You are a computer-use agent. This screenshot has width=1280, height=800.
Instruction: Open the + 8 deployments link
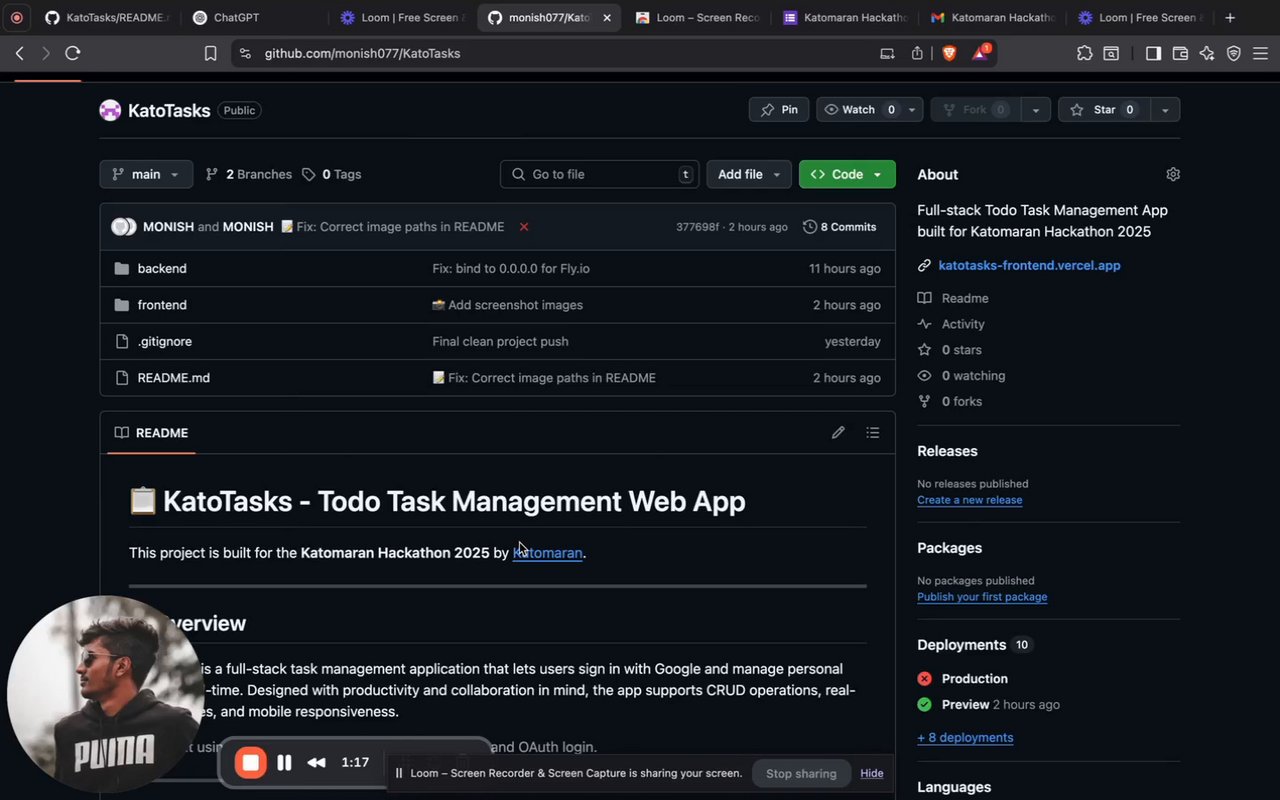pos(965,738)
